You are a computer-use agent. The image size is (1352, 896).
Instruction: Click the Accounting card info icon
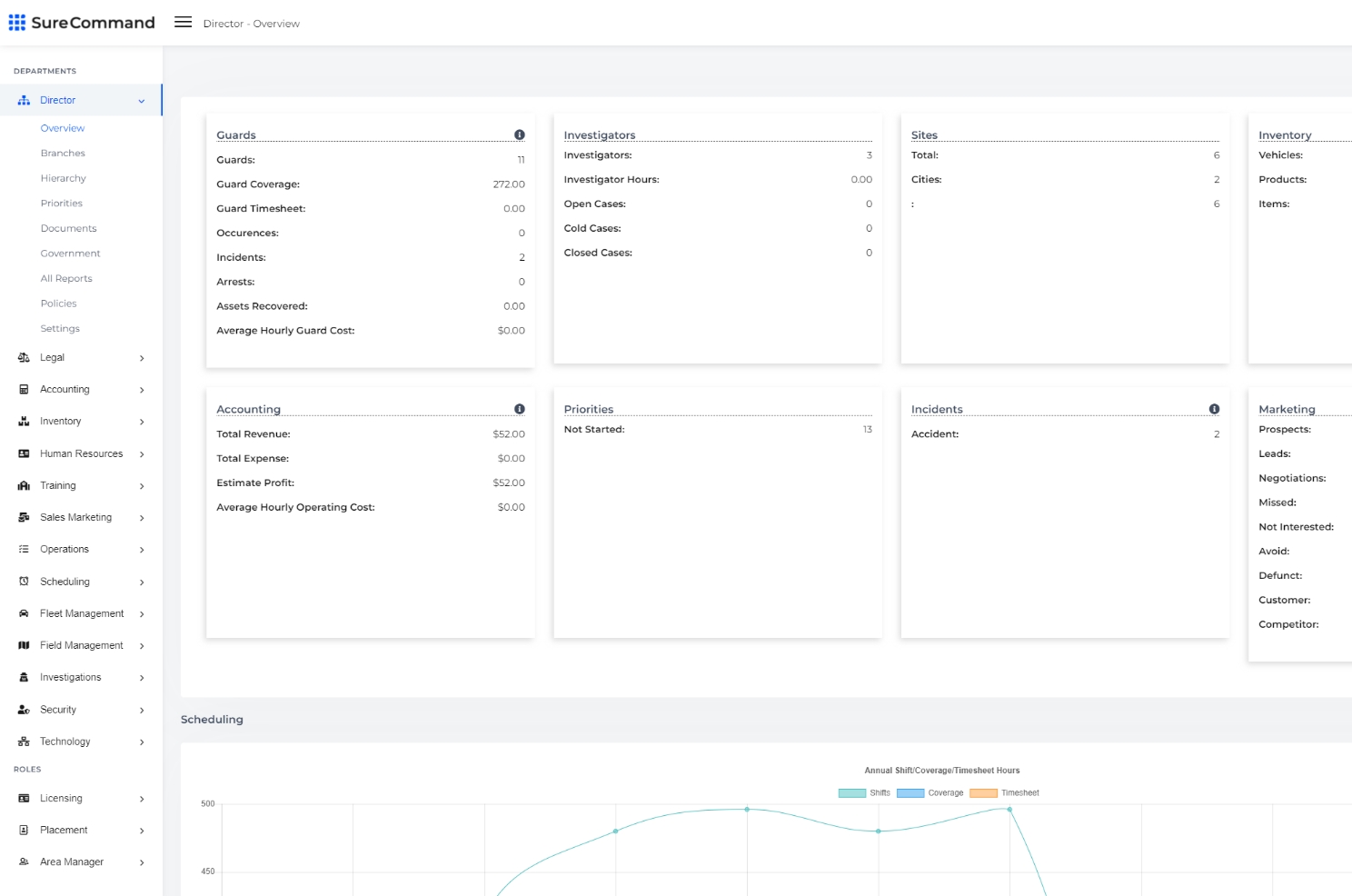(x=520, y=409)
